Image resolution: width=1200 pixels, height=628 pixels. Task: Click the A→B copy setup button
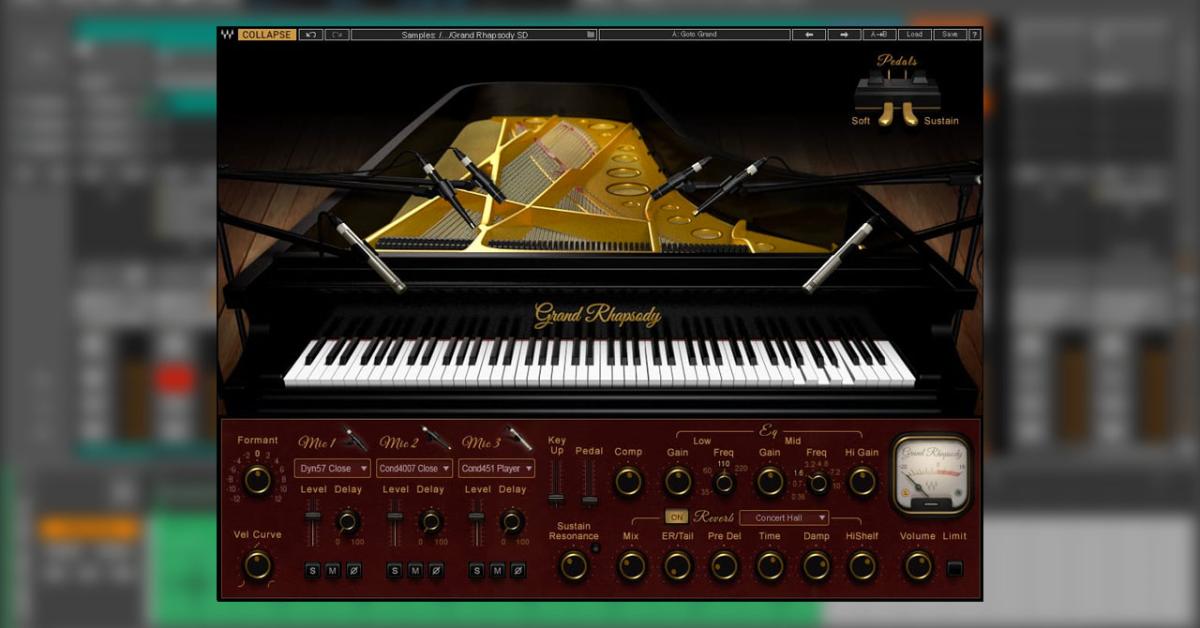coord(880,35)
